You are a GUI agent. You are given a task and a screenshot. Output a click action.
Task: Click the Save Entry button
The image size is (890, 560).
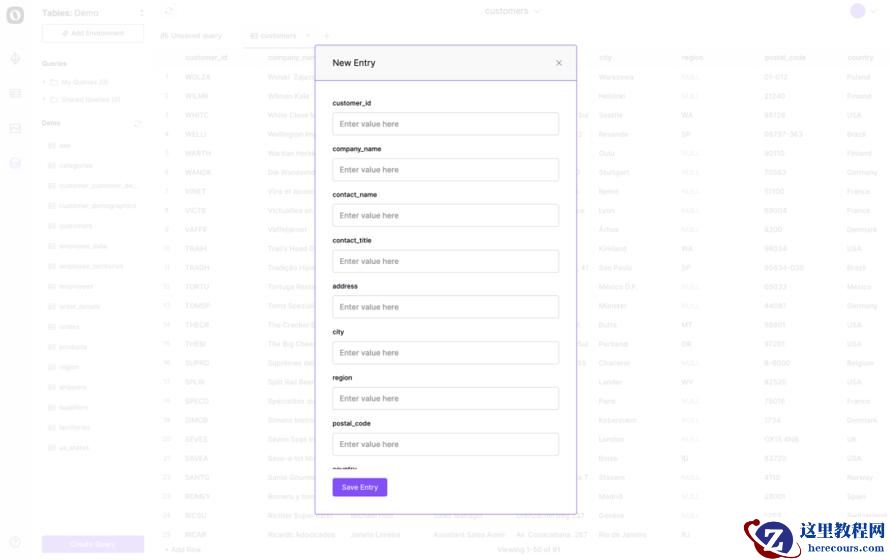pos(360,487)
